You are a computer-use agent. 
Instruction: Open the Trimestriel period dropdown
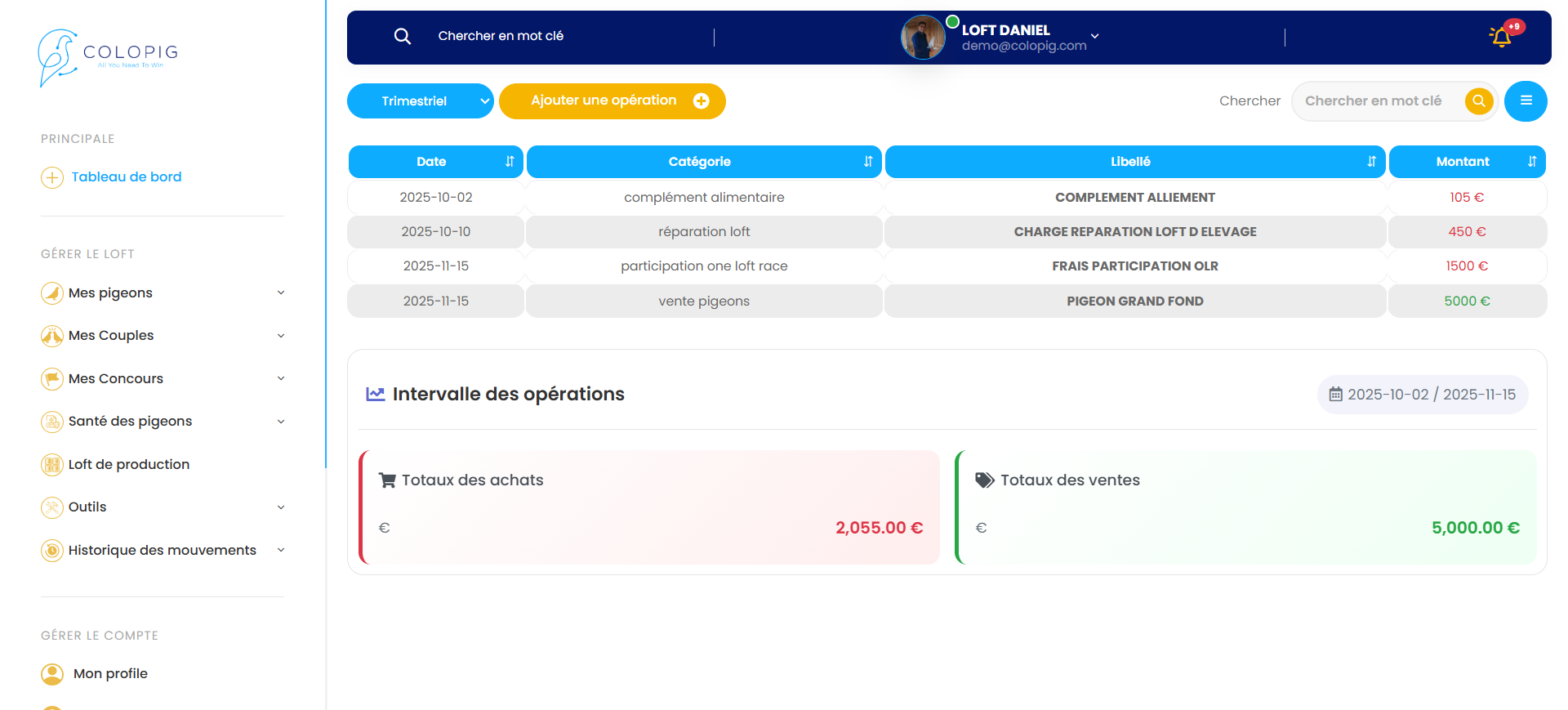click(420, 101)
